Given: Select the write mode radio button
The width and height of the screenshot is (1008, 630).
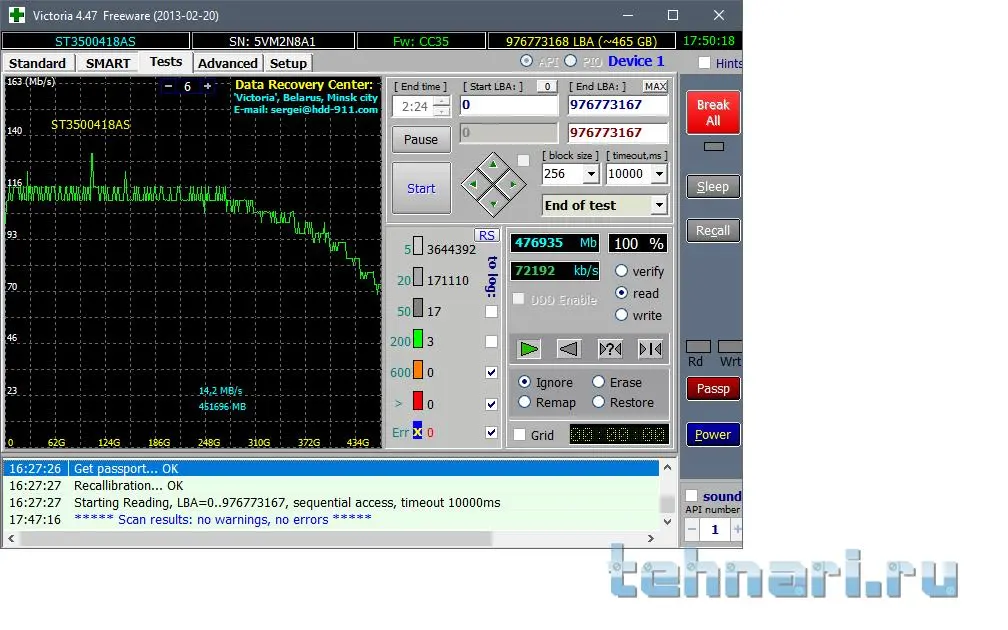Looking at the screenshot, I should click(x=621, y=314).
